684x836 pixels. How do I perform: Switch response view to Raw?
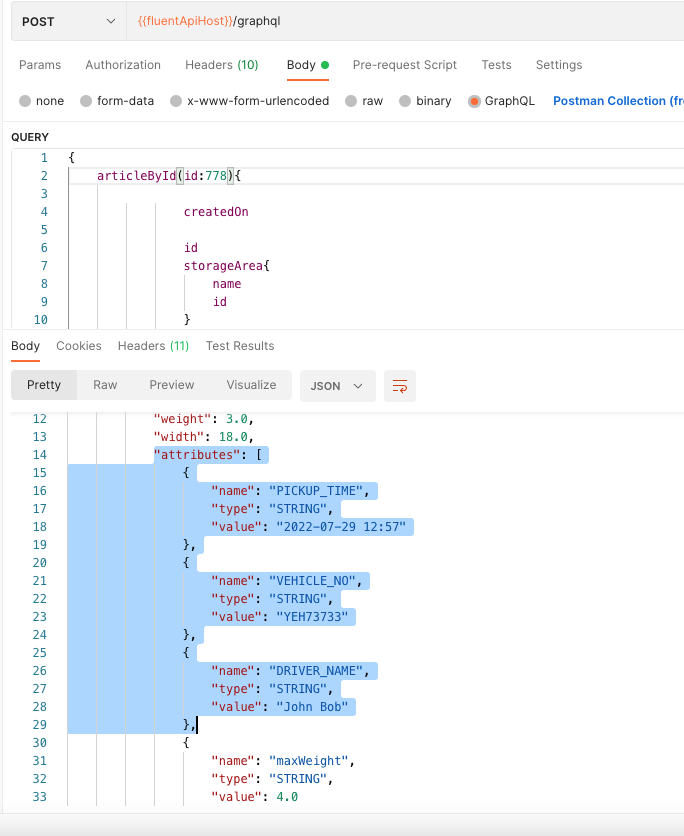point(105,385)
